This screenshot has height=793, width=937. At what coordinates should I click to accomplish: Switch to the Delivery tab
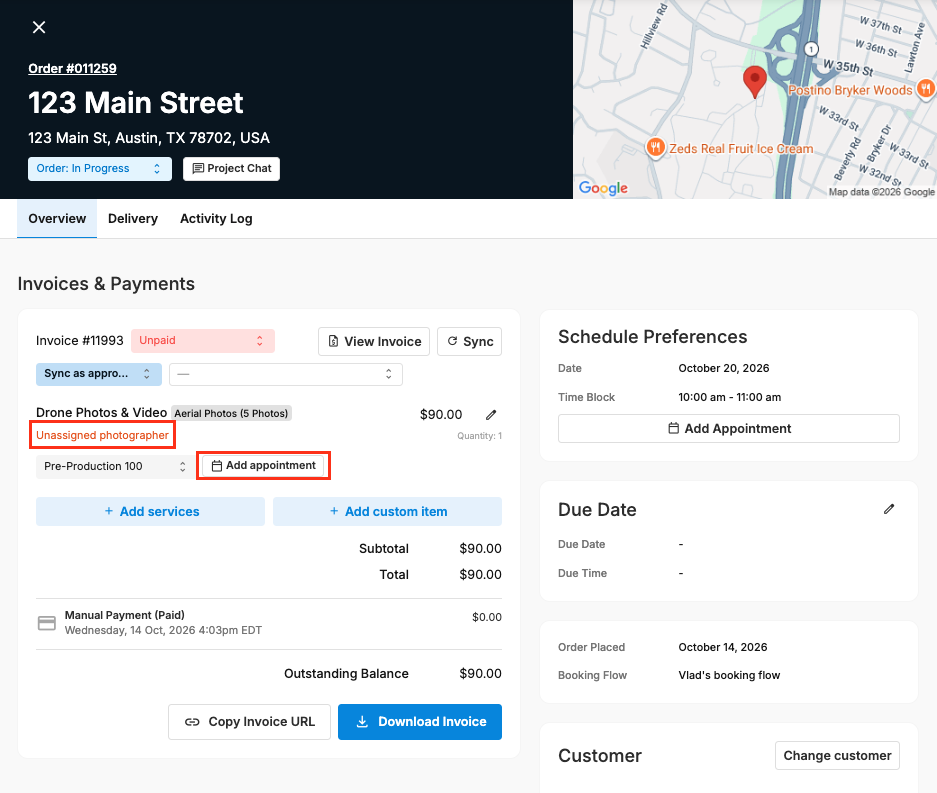pyautogui.click(x=133, y=219)
